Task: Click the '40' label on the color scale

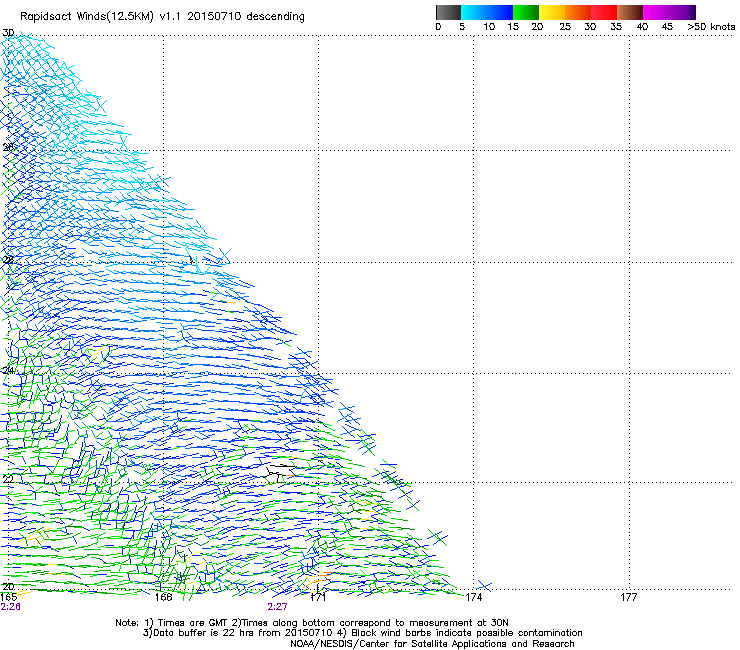Action: point(642,27)
